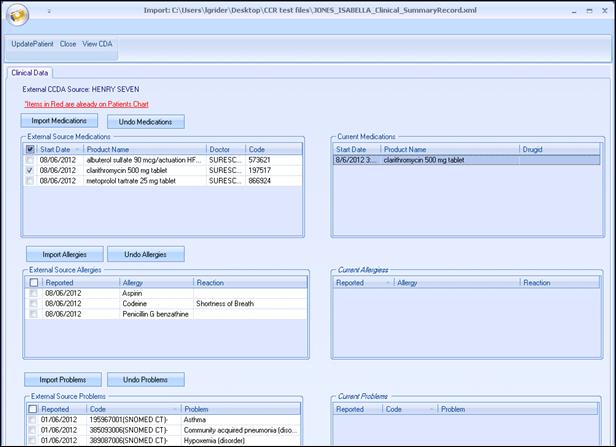The image size is (616, 447).
Task: Toggle the select-all checkbox in External Source Medications header
Action: pyautogui.click(x=32, y=149)
